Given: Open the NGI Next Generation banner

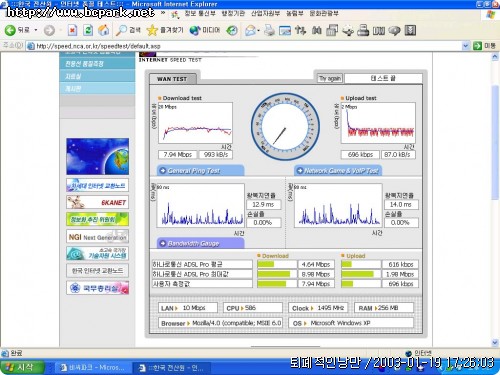Looking at the screenshot, I should coord(97,236).
